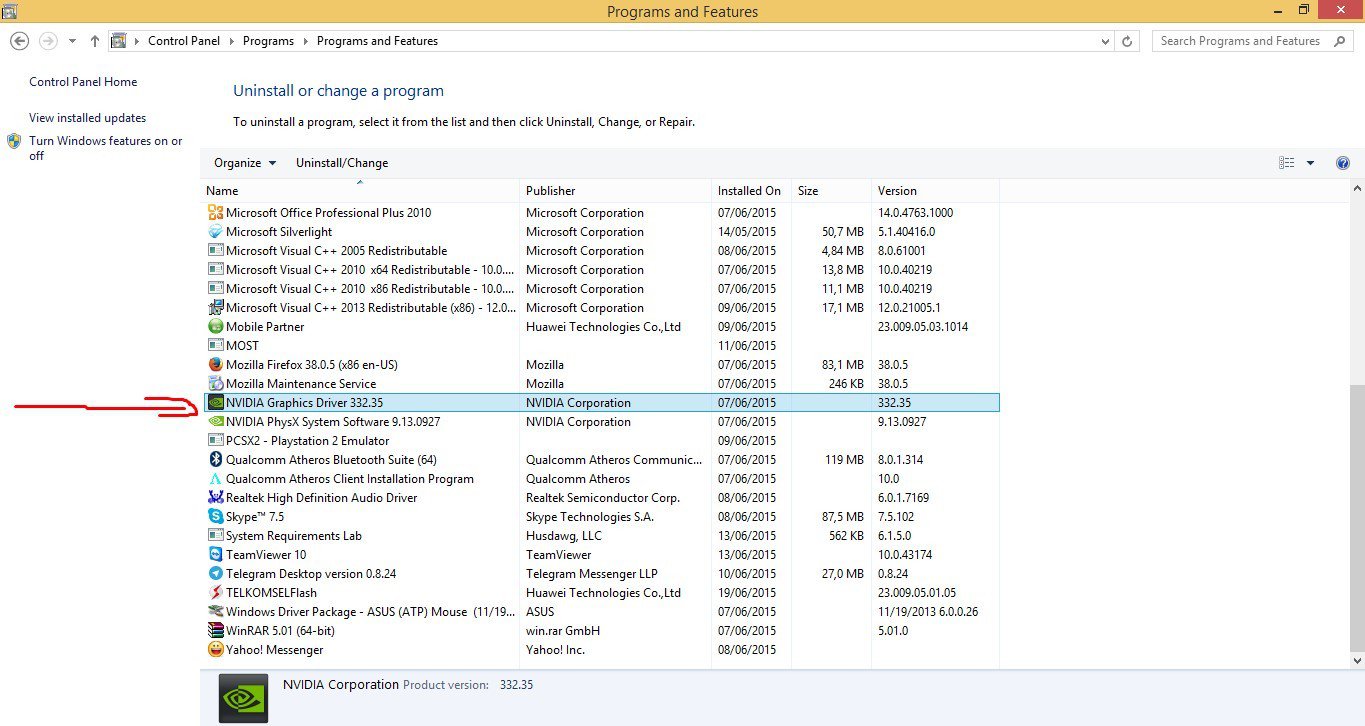Select the Yahoo! Messenger smiley icon
This screenshot has height=726, width=1365.
click(x=215, y=650)
